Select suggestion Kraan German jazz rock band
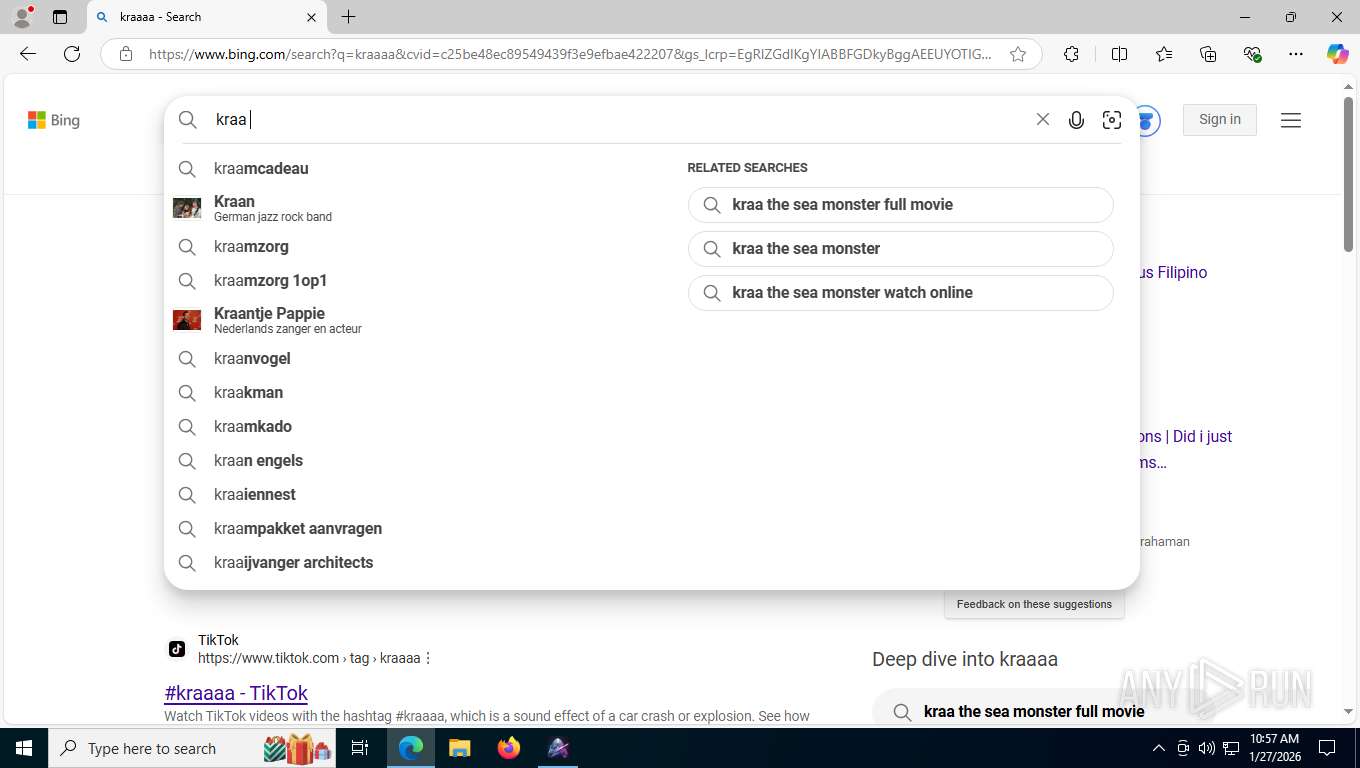1360x768 pixels. point(415,208)
